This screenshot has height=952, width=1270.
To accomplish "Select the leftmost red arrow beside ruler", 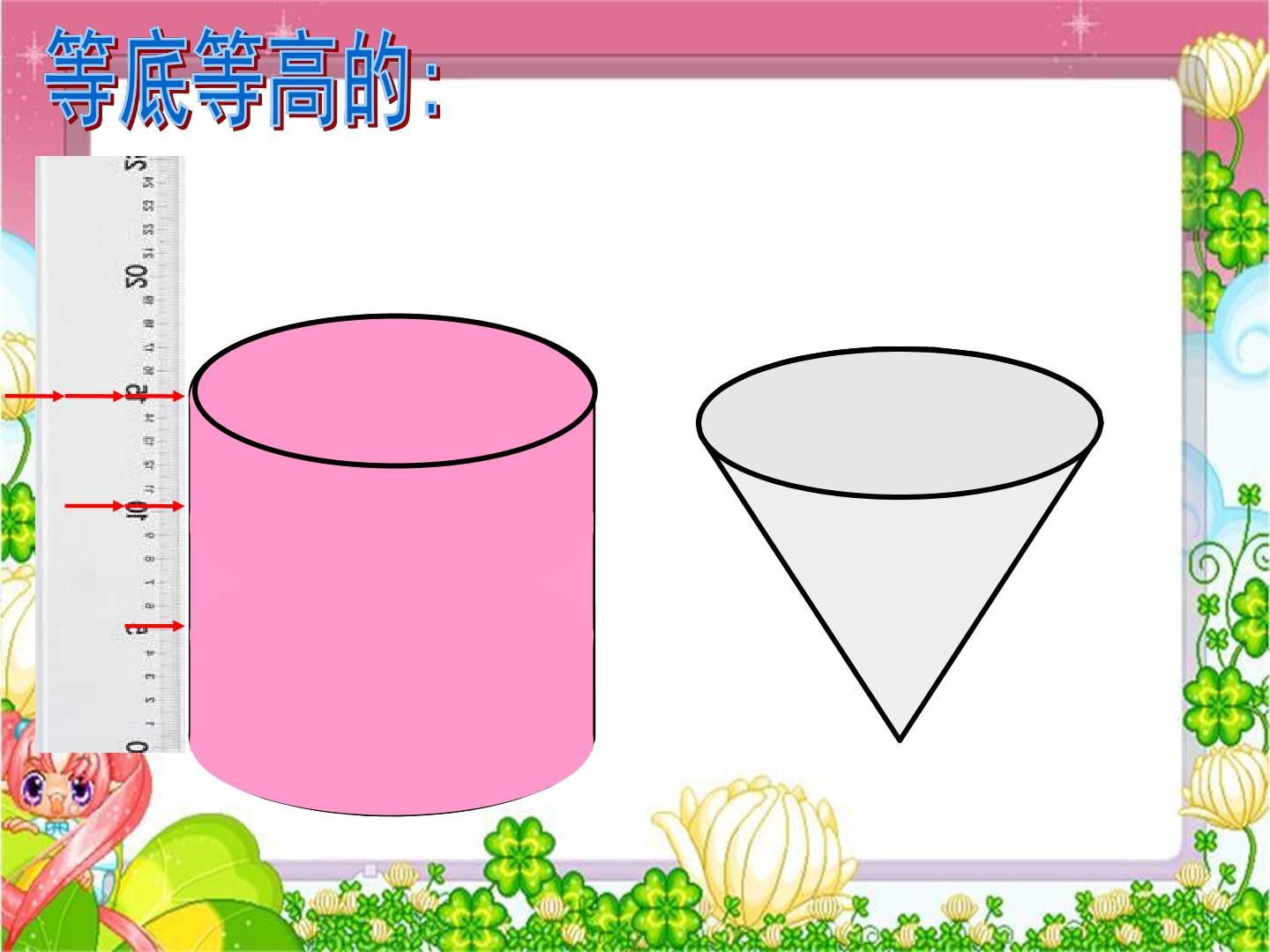I will pyautogui.click(x=34, y=397).
